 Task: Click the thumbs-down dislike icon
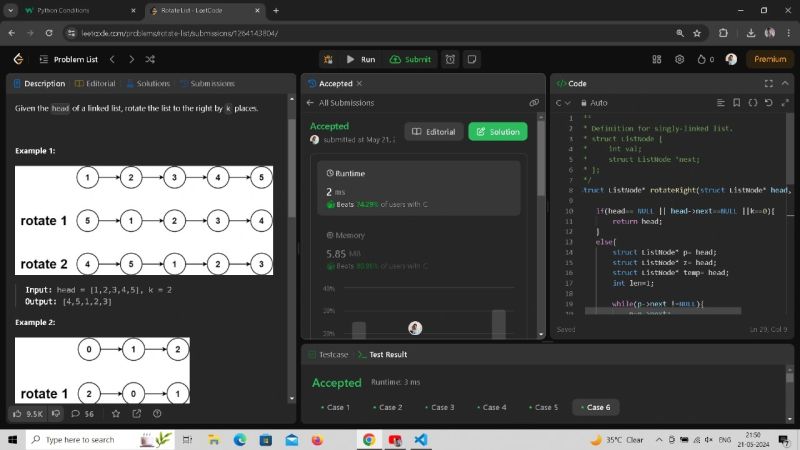(56, 413)
